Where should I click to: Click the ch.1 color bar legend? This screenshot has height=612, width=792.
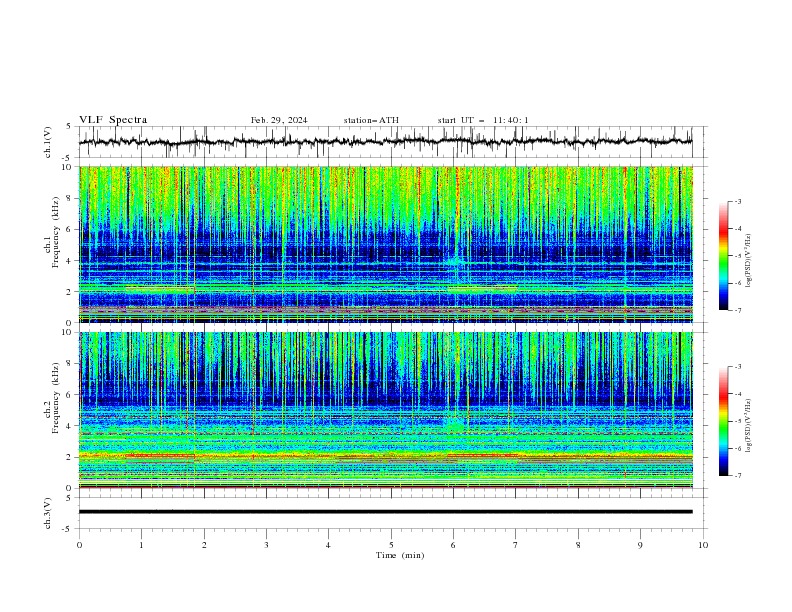tap(723, 256)
